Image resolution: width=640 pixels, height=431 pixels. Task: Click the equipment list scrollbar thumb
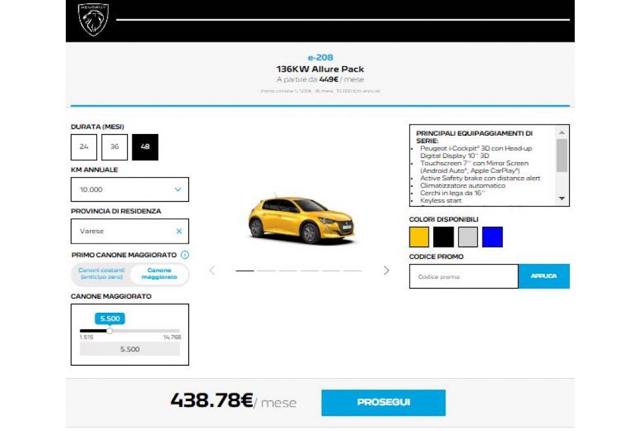562,156
